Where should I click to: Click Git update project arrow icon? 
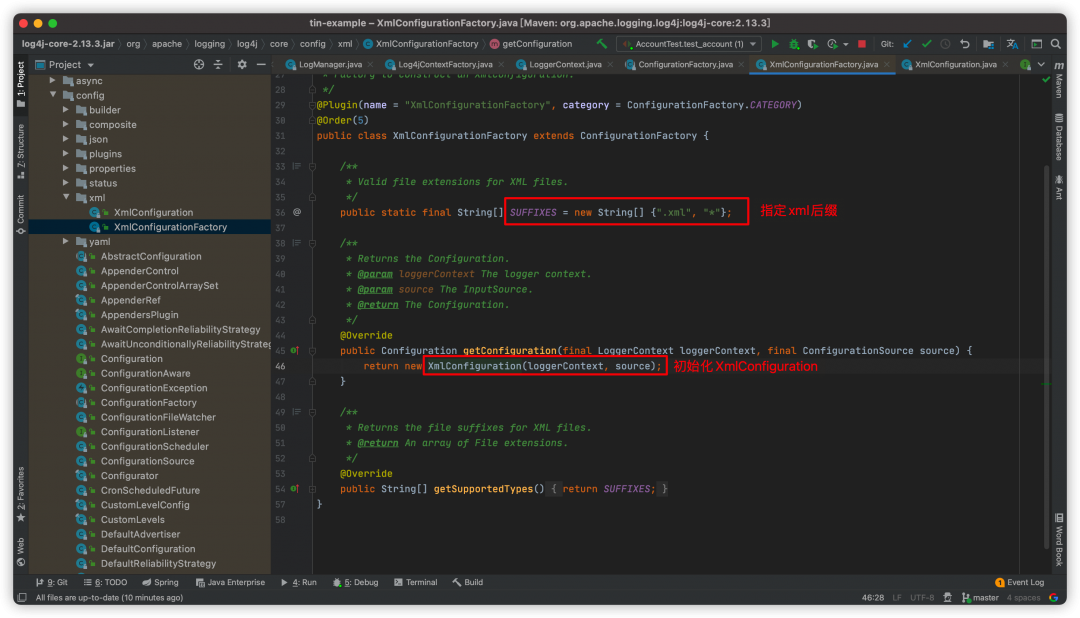[907, 44]
